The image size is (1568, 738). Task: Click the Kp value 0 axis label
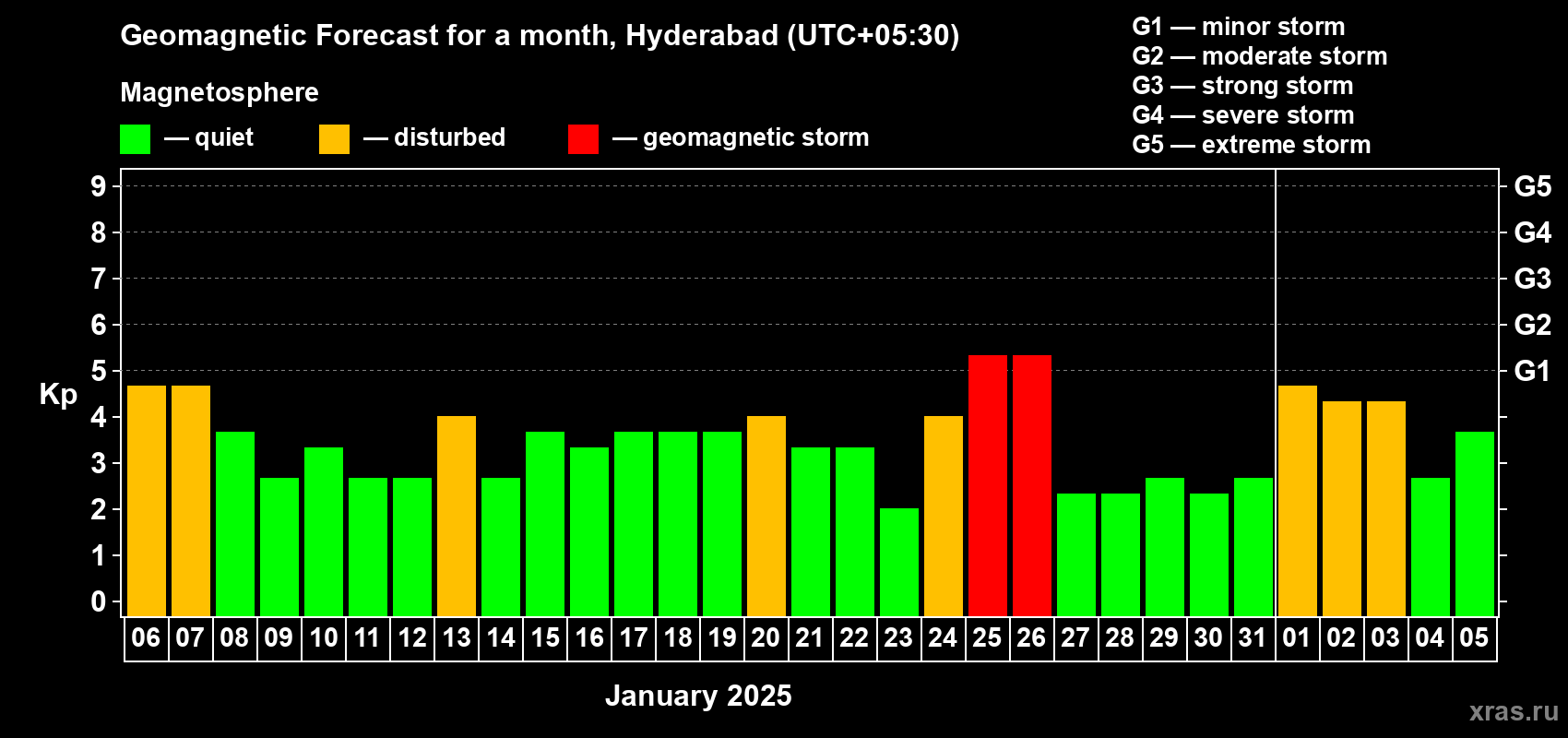[x=99, y=601]
